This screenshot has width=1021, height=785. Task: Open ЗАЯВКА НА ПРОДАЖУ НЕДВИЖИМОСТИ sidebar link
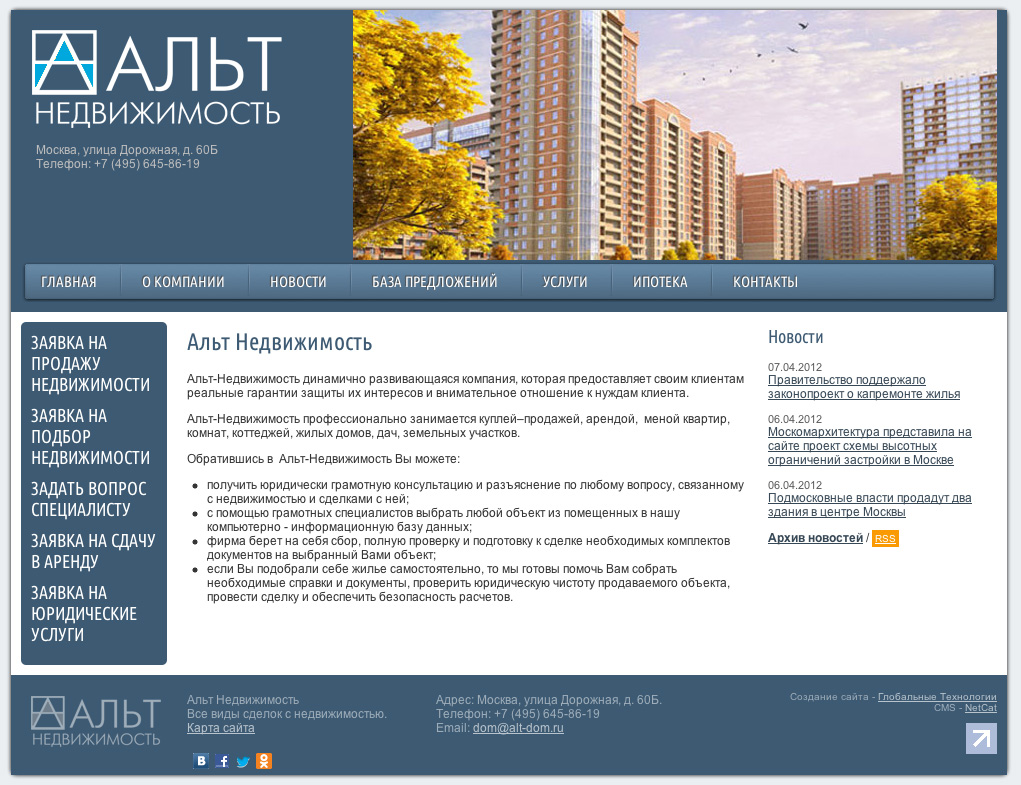coord(91,364)
